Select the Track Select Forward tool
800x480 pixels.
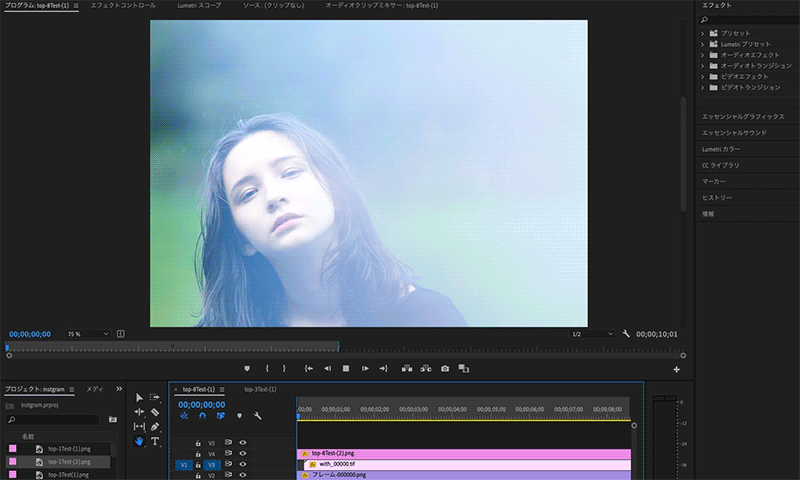[155, 397]
